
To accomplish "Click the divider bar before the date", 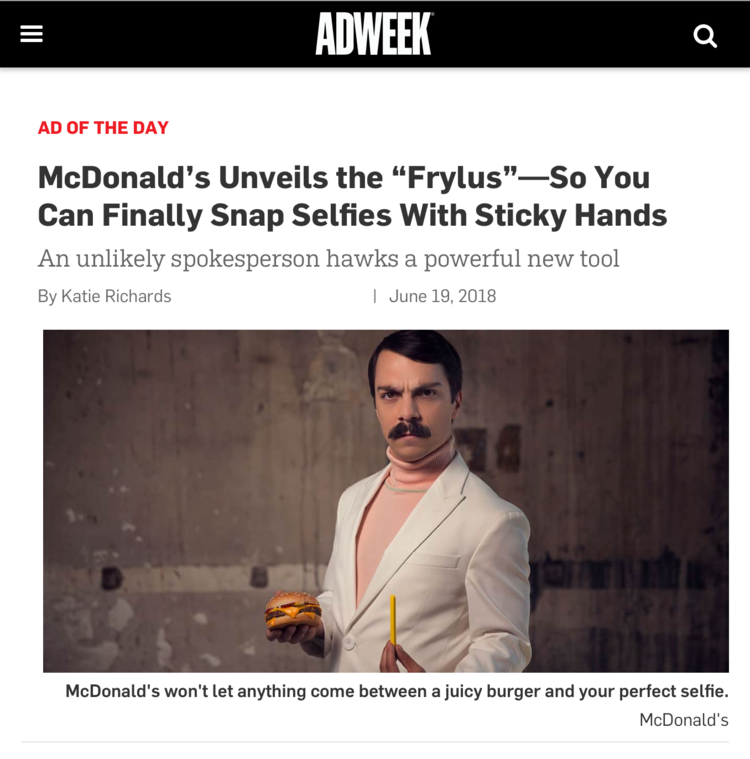I will tap(375, 296).
